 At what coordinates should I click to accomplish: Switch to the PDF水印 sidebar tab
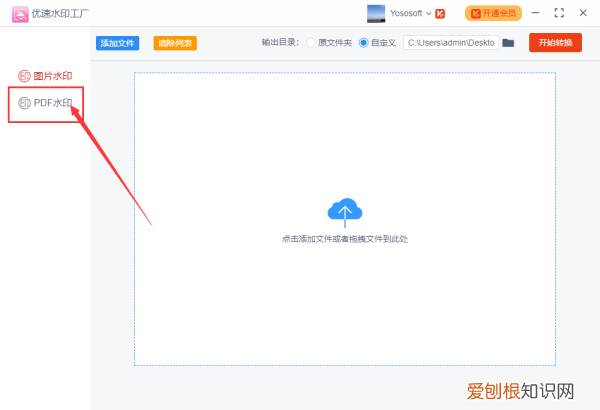[45, 103]
